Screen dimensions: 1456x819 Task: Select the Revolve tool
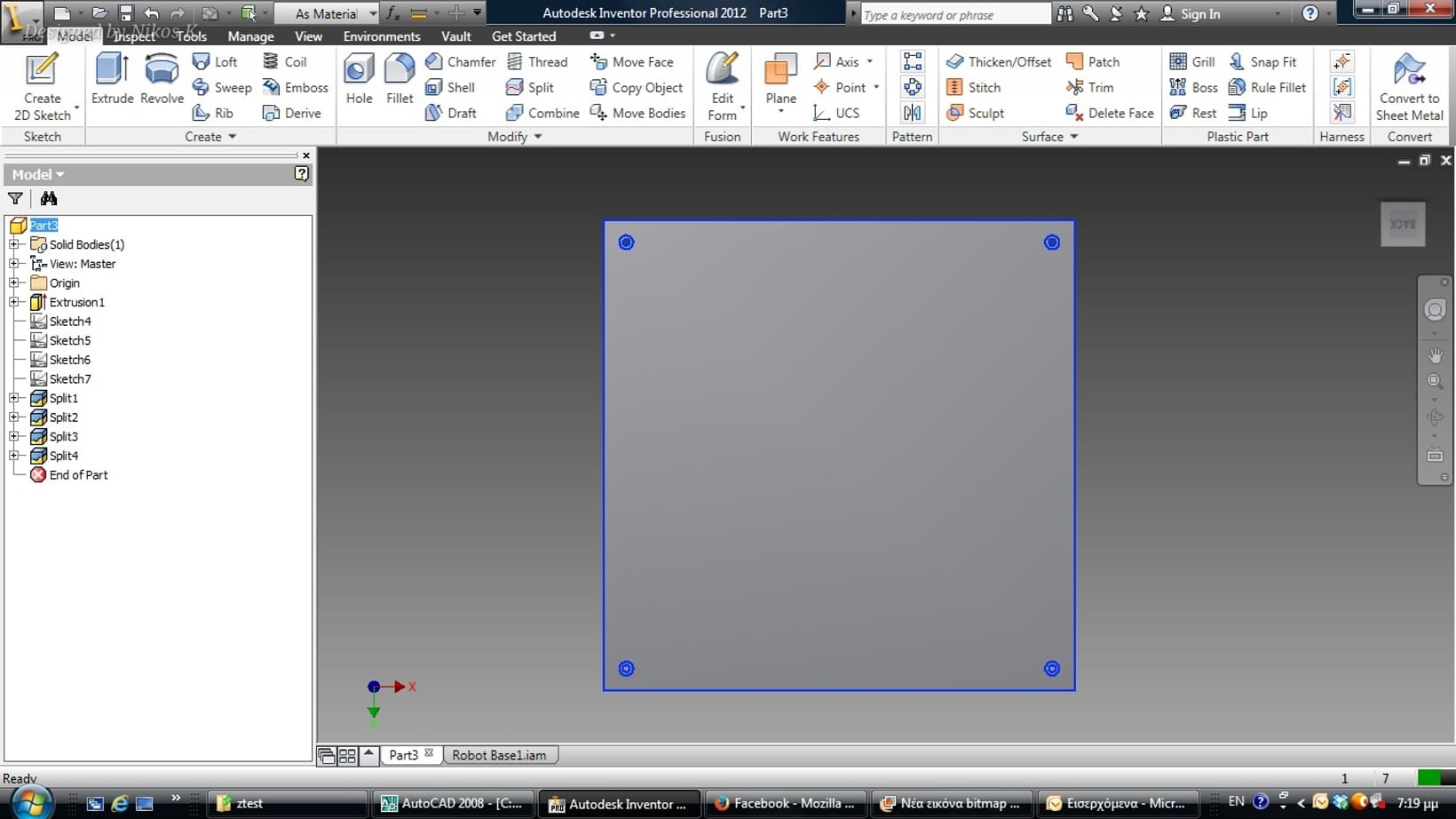click(x=162, y=79)
